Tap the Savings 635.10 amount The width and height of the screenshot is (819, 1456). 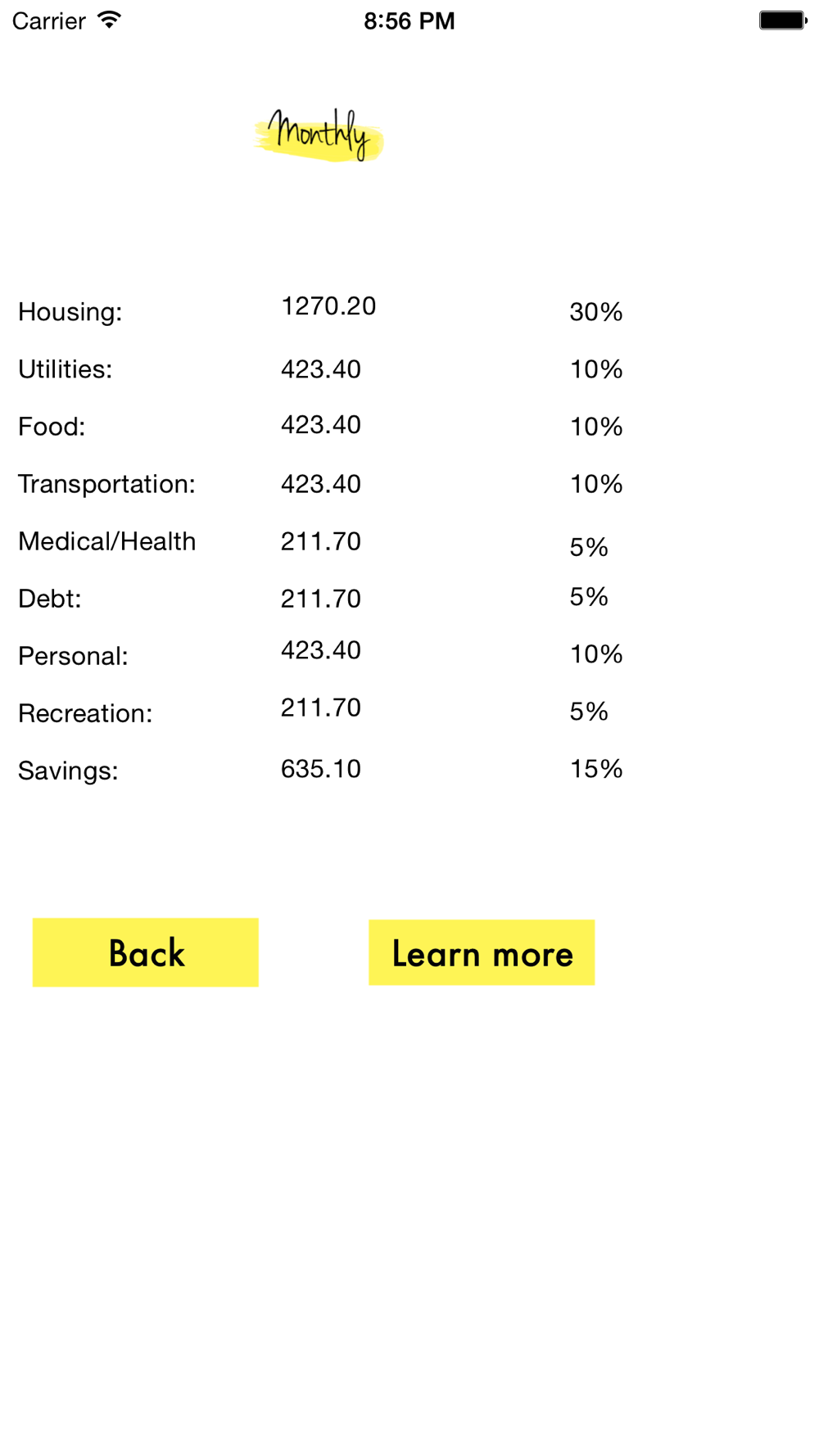pos(321,769)
